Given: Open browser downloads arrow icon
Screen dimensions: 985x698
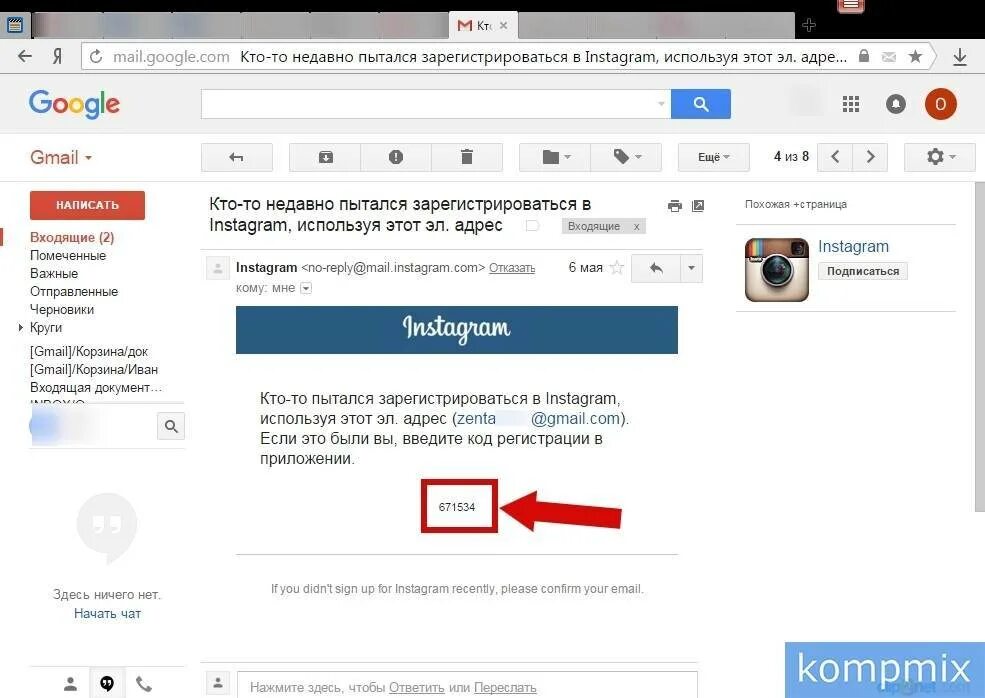Looking at the screenshot, I should (960, 57).
